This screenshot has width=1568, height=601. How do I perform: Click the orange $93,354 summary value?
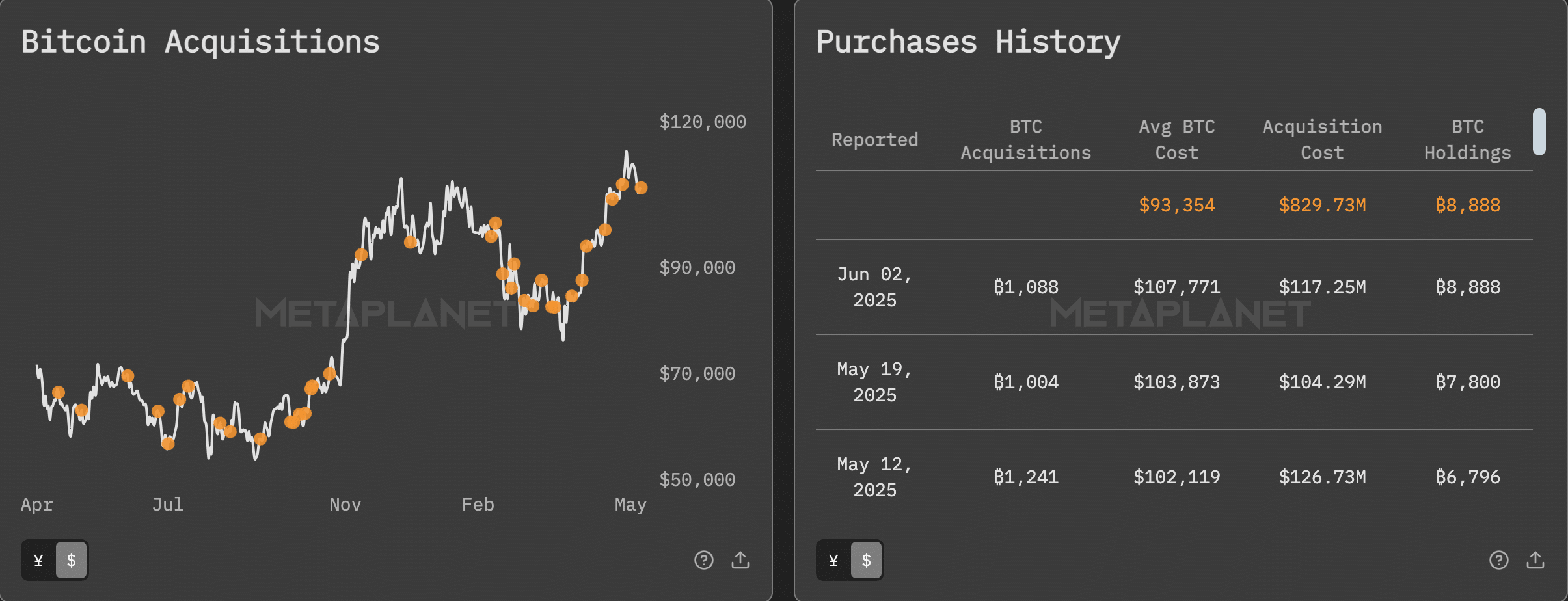(1176, 205)
